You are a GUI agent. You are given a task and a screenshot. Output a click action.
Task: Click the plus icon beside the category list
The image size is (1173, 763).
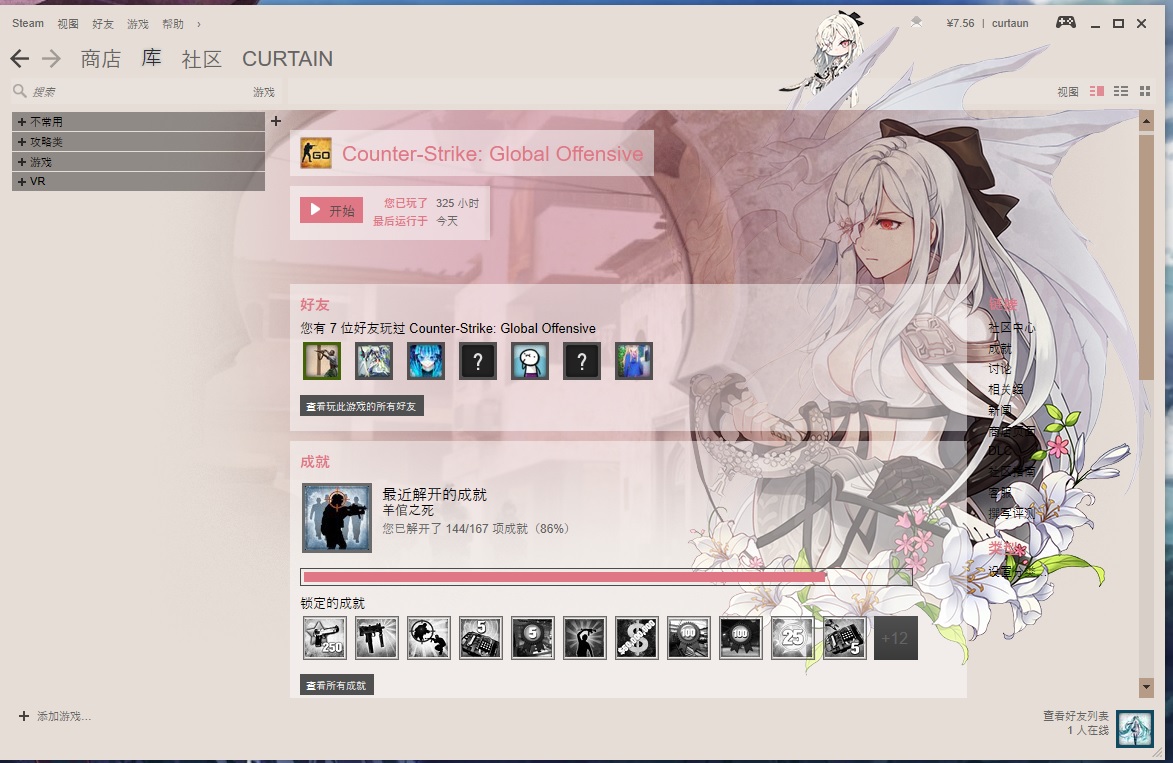click(276, 121)
